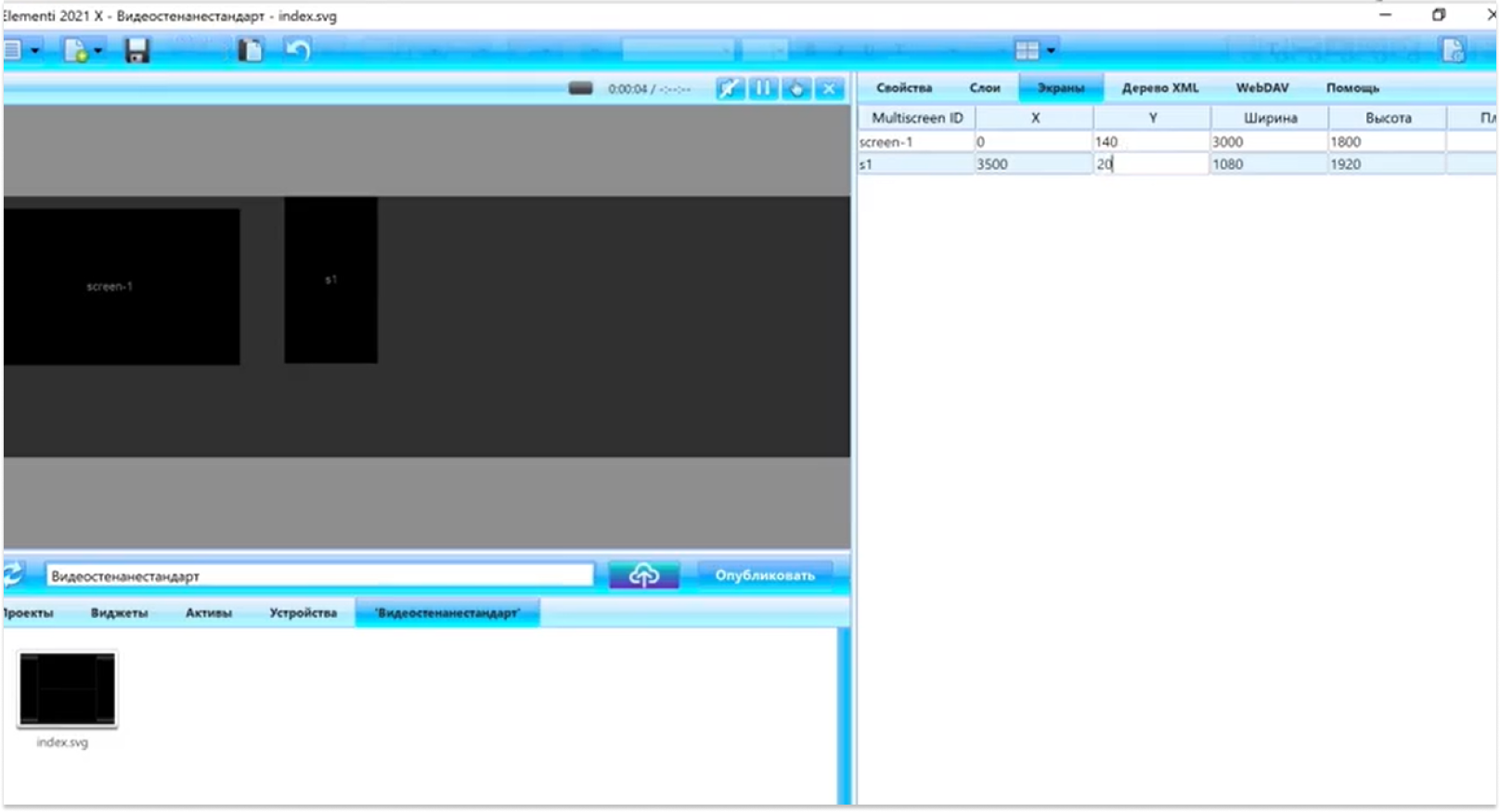Click the Высота column header
Image resolution: width=1500 pixels, height=812 pixels.
point(1388,118)
